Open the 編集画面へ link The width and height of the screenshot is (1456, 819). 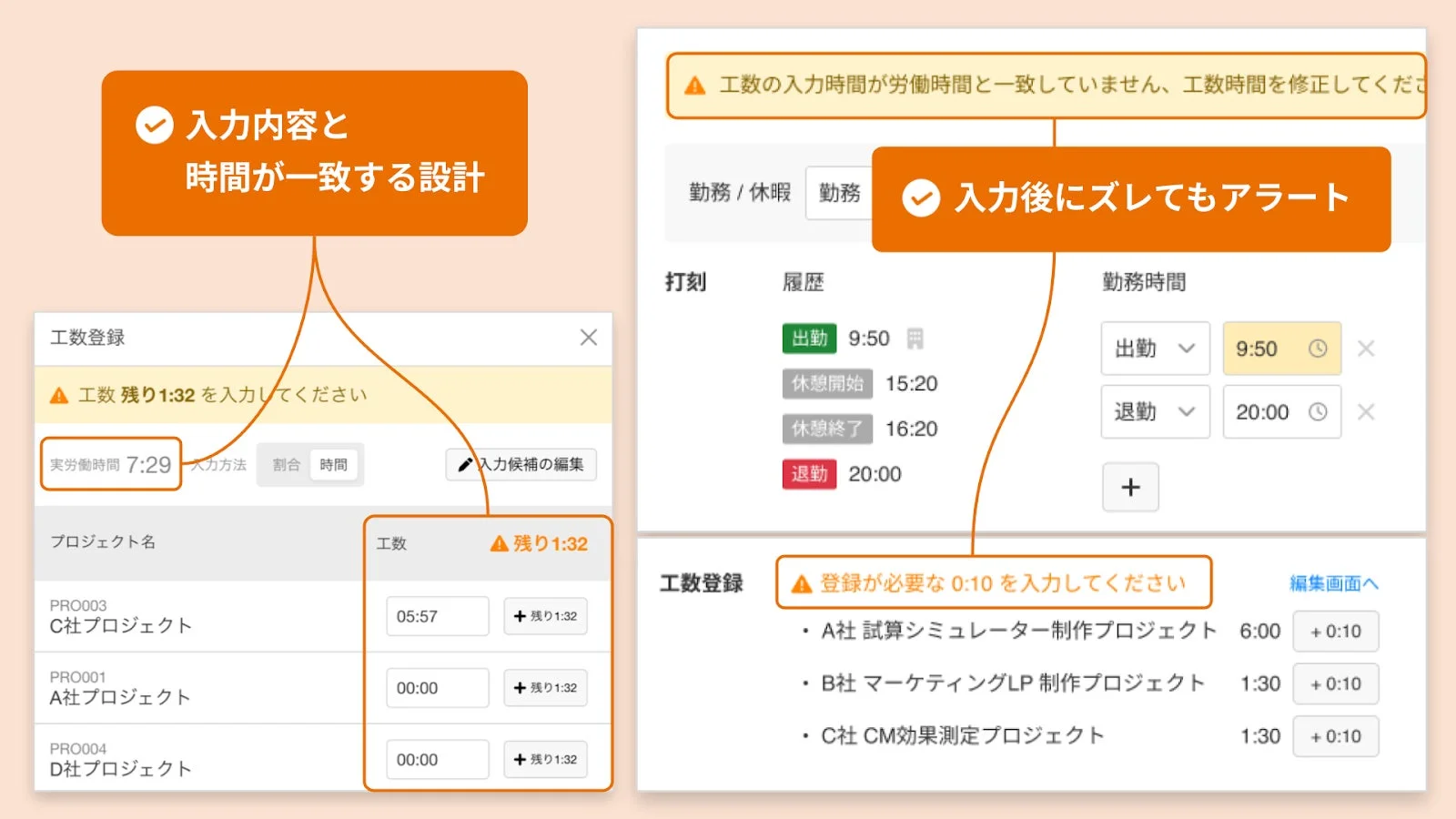click(1333, 583)
